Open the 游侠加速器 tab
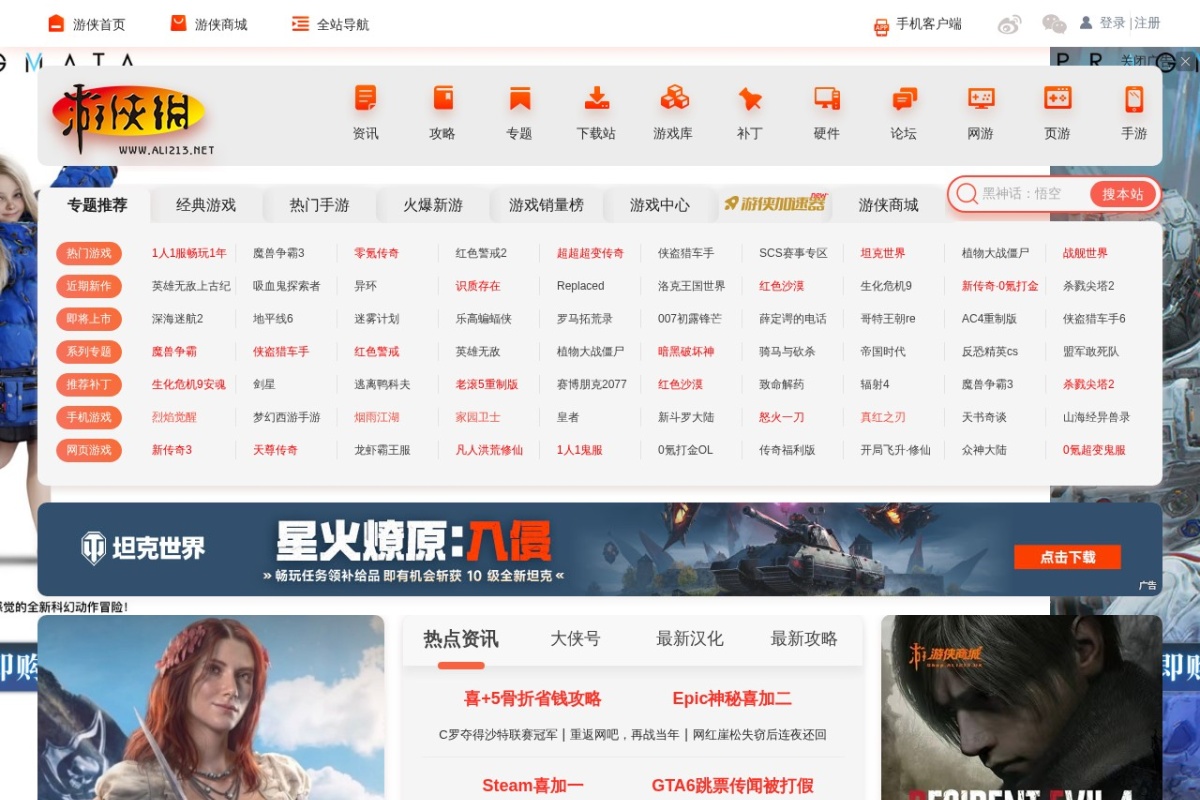 pos(775,204)
